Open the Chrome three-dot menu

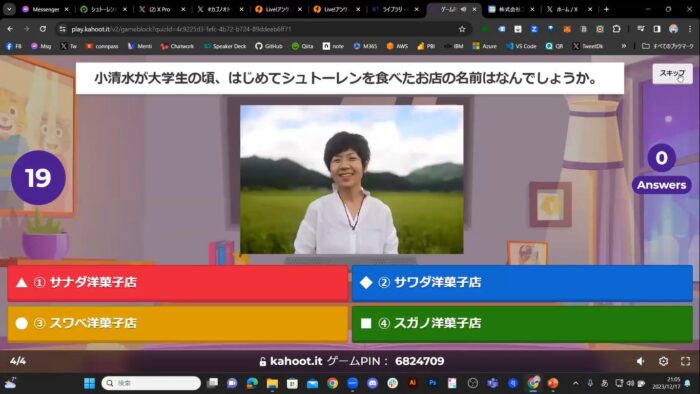pyautogui.click(x=690, y=29)
